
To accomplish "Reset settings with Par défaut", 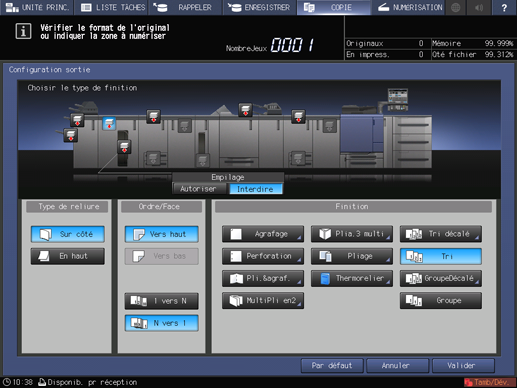I will tap(332, 366).
